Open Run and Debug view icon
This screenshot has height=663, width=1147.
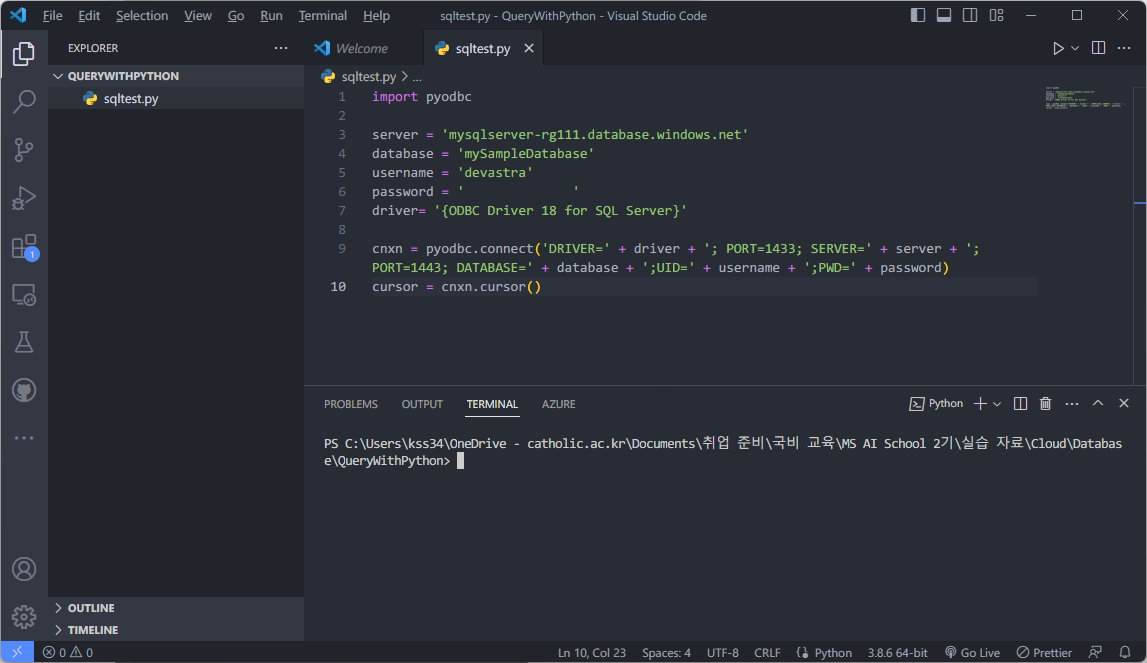point(24,198)
